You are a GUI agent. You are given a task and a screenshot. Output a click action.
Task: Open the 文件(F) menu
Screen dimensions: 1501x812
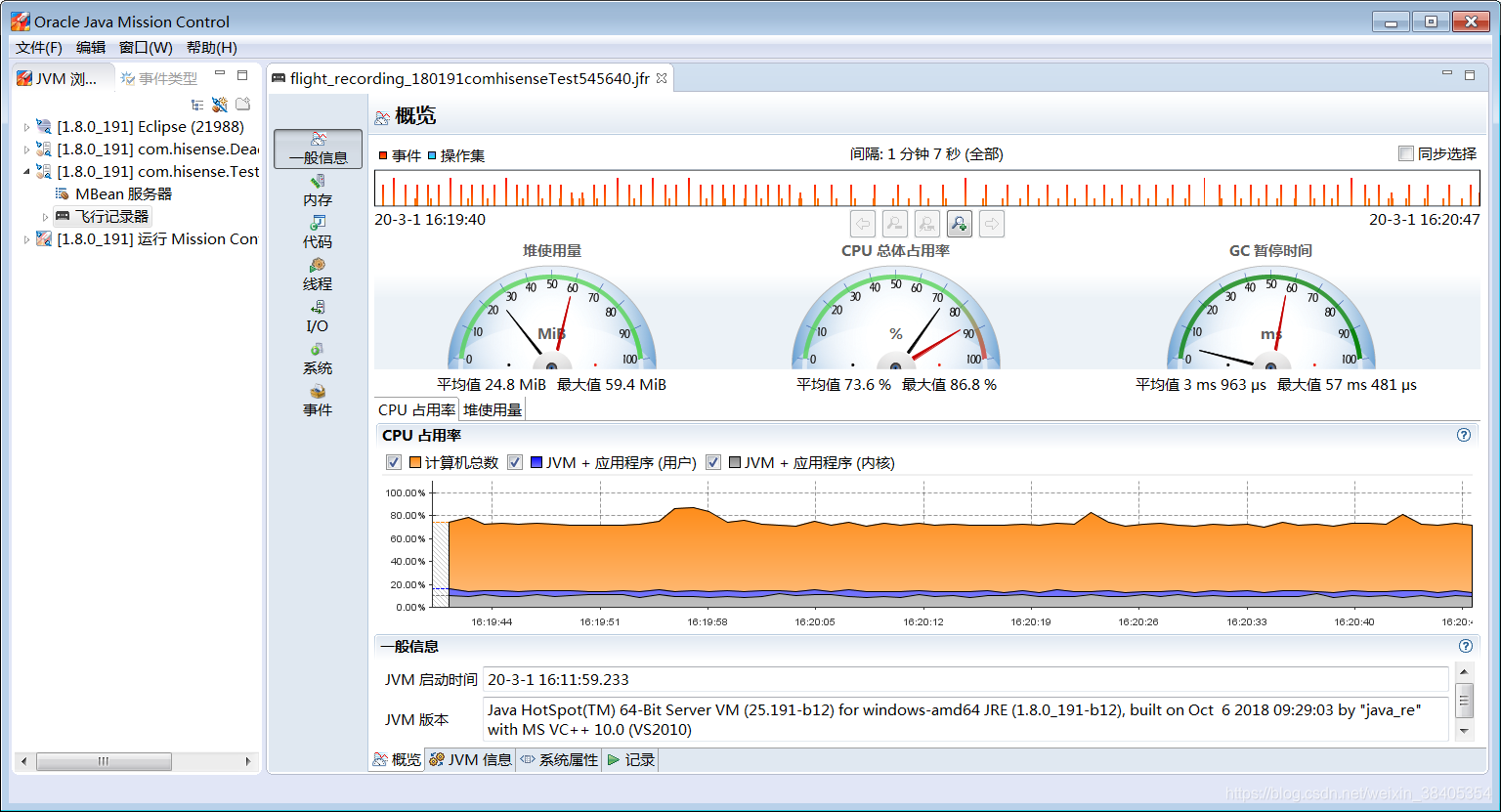[x=39, y=47]
